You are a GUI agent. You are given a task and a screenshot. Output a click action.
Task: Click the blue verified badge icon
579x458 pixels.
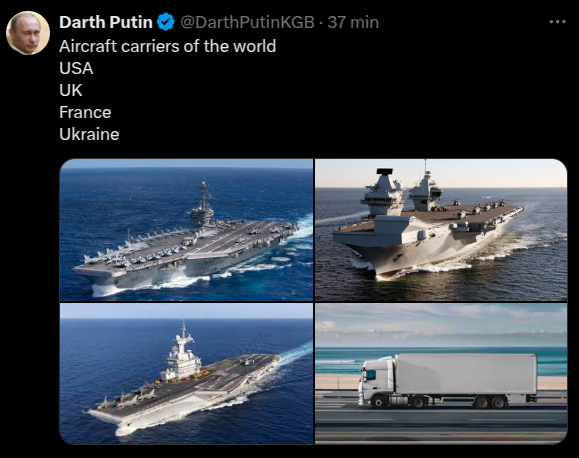coord(166,22)
